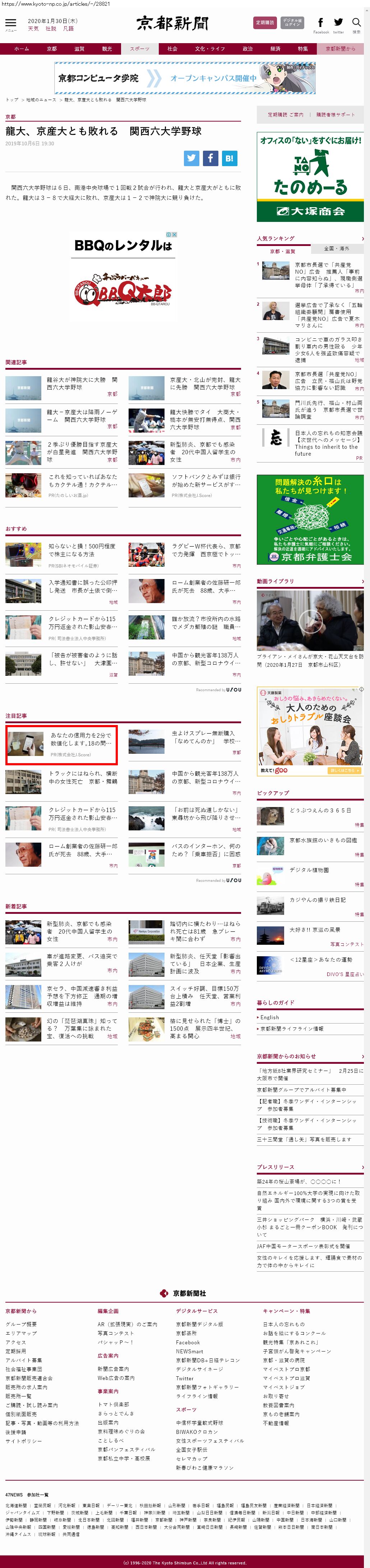Screen dimensions: 370x1568
Task: Open the Twitter bird icon in header
Action: pyautogui.click(x=338, y=23)
